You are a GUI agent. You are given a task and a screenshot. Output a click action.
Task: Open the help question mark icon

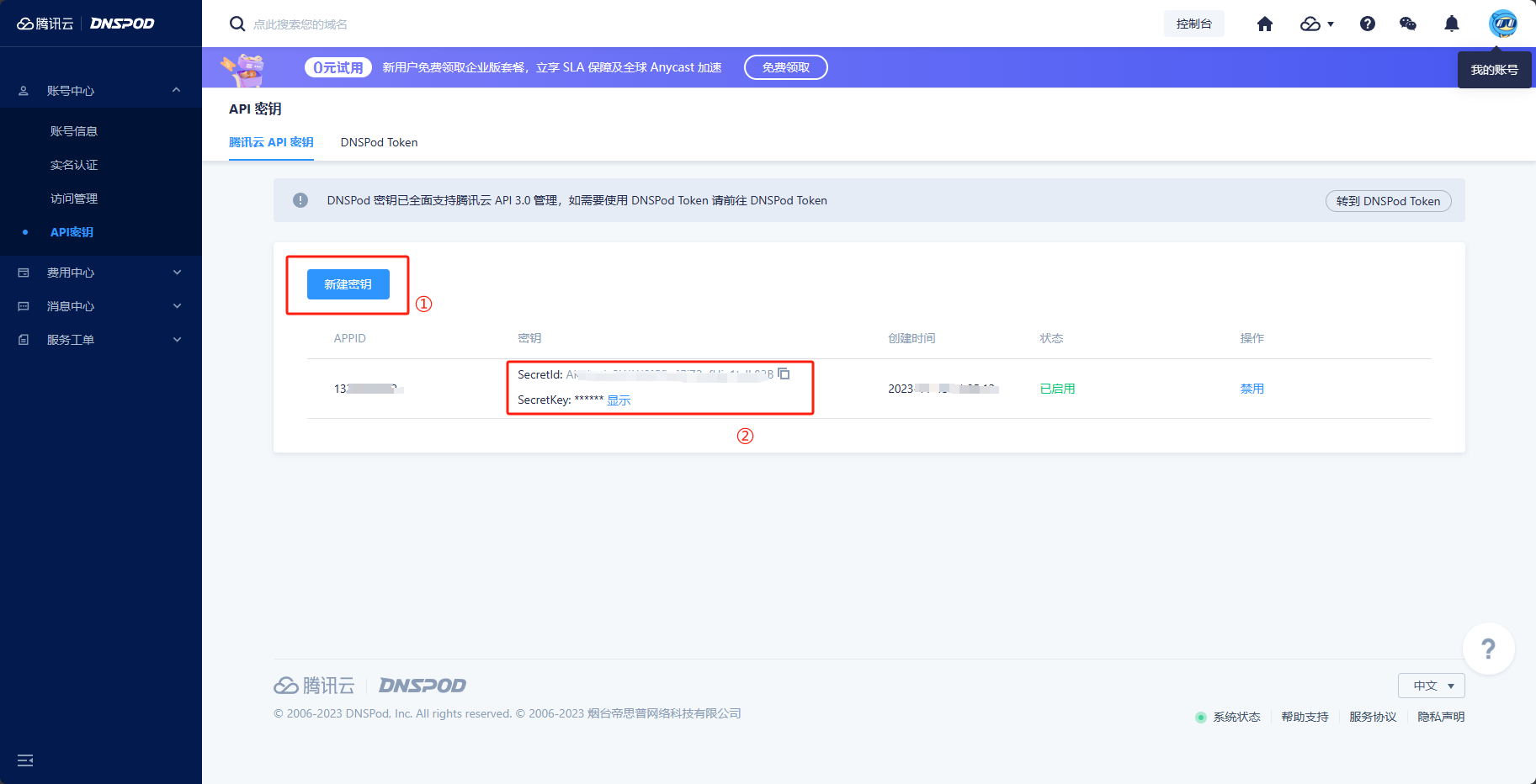coord(1368,24)
